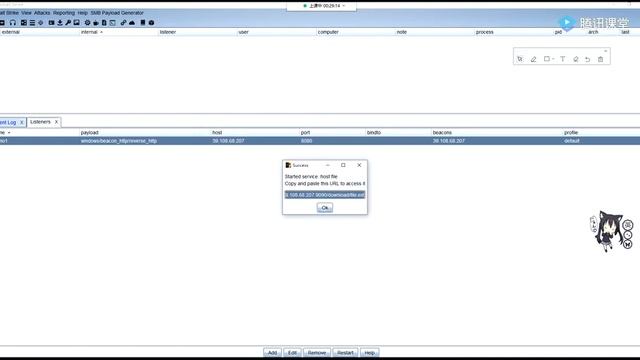Show target table via crosshair icon

40,23
